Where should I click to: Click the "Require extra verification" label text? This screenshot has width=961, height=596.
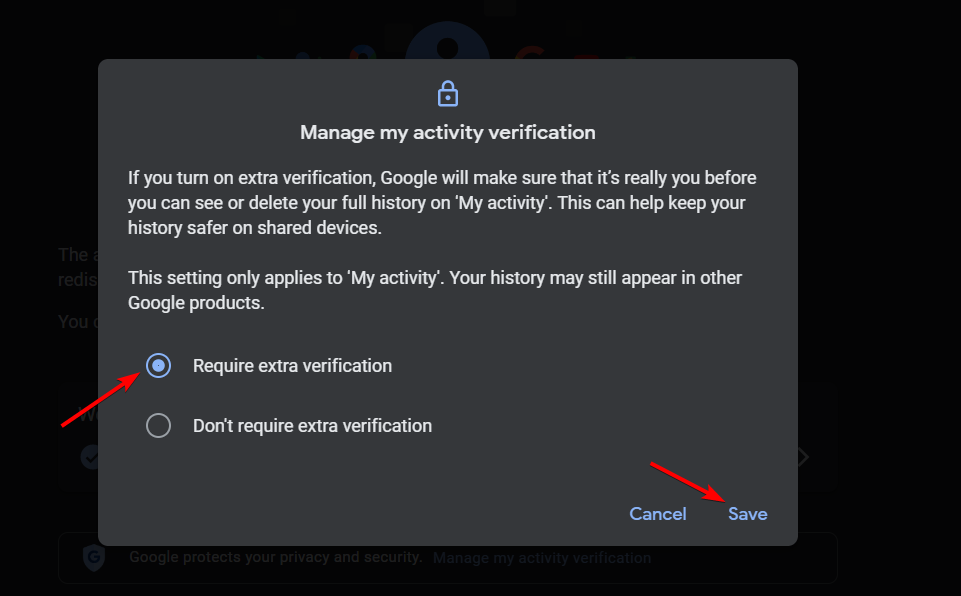[292, 366]
